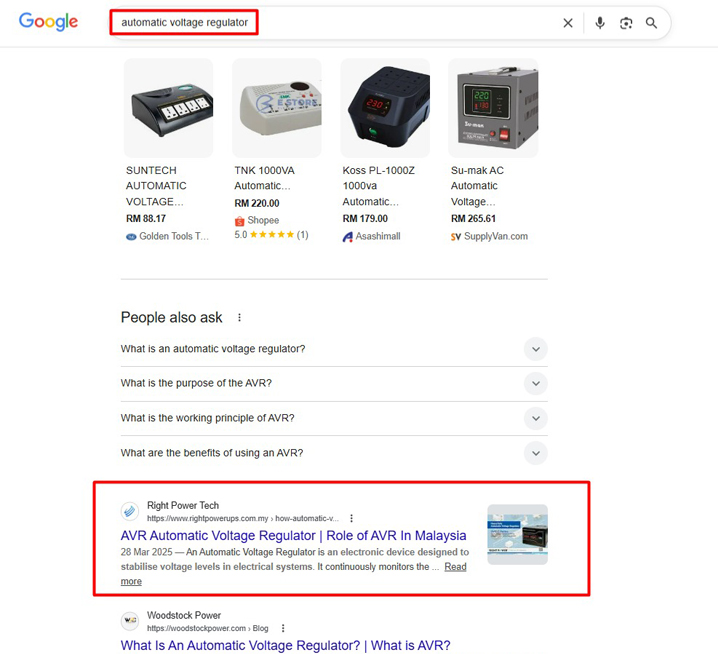Expand 'What are the benefits of using an AVR?'
718x654 pixels.
(x=334, y=453)
